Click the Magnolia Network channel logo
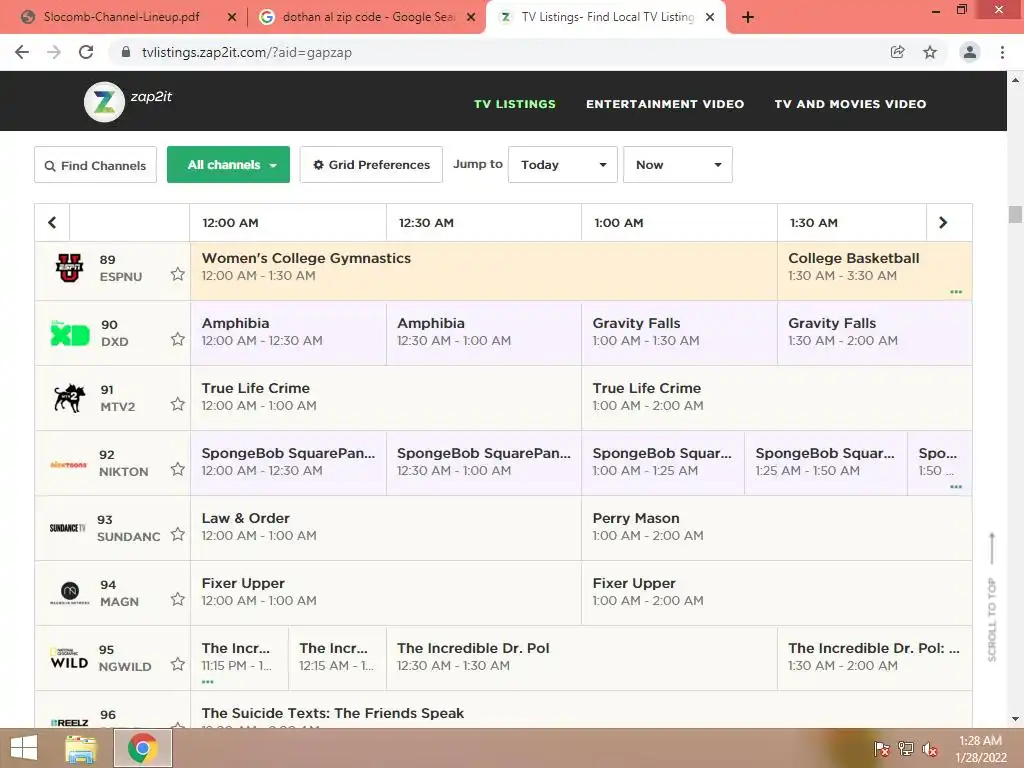1024x768 pixels. [70, 593]
